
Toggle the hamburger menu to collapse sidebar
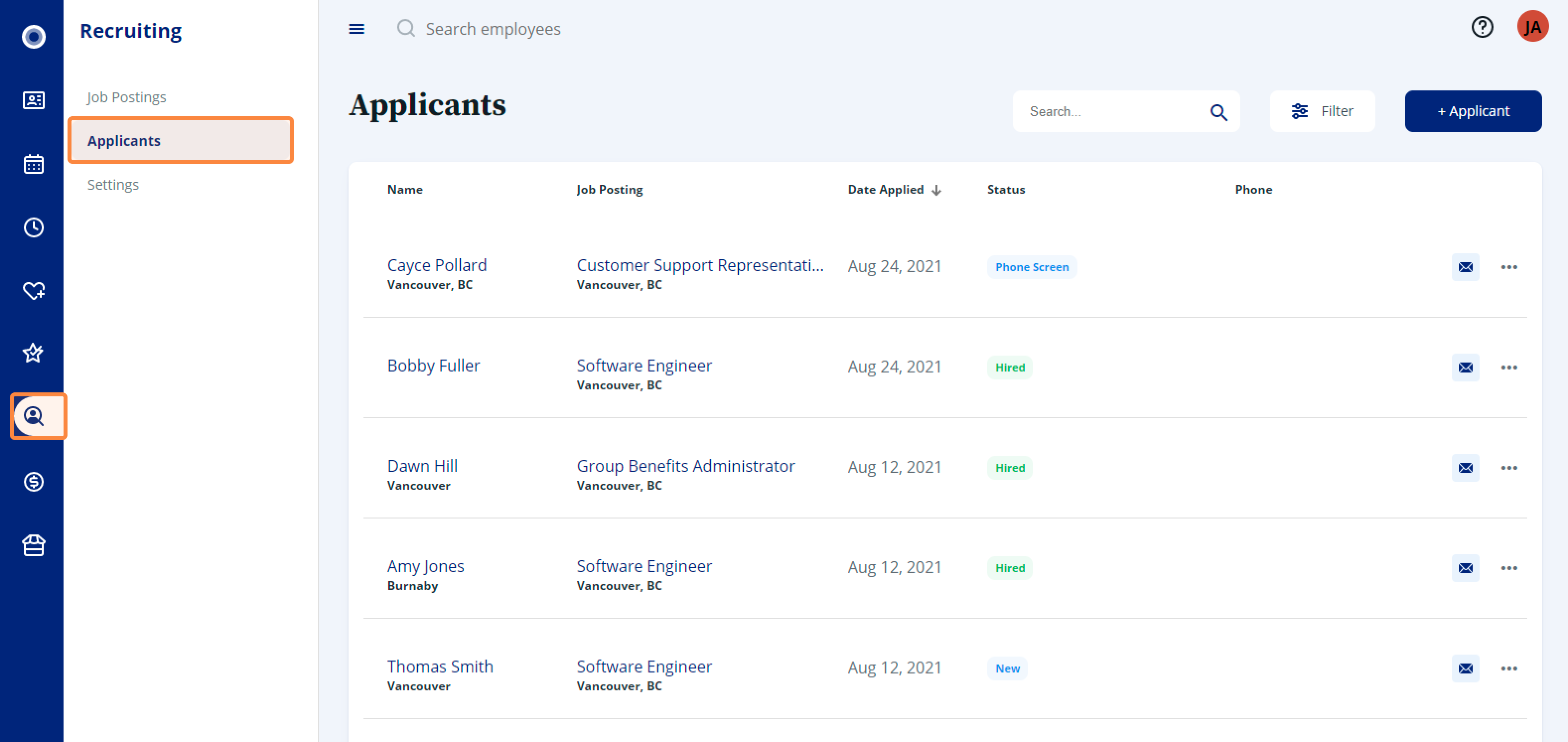coord(356,29)
